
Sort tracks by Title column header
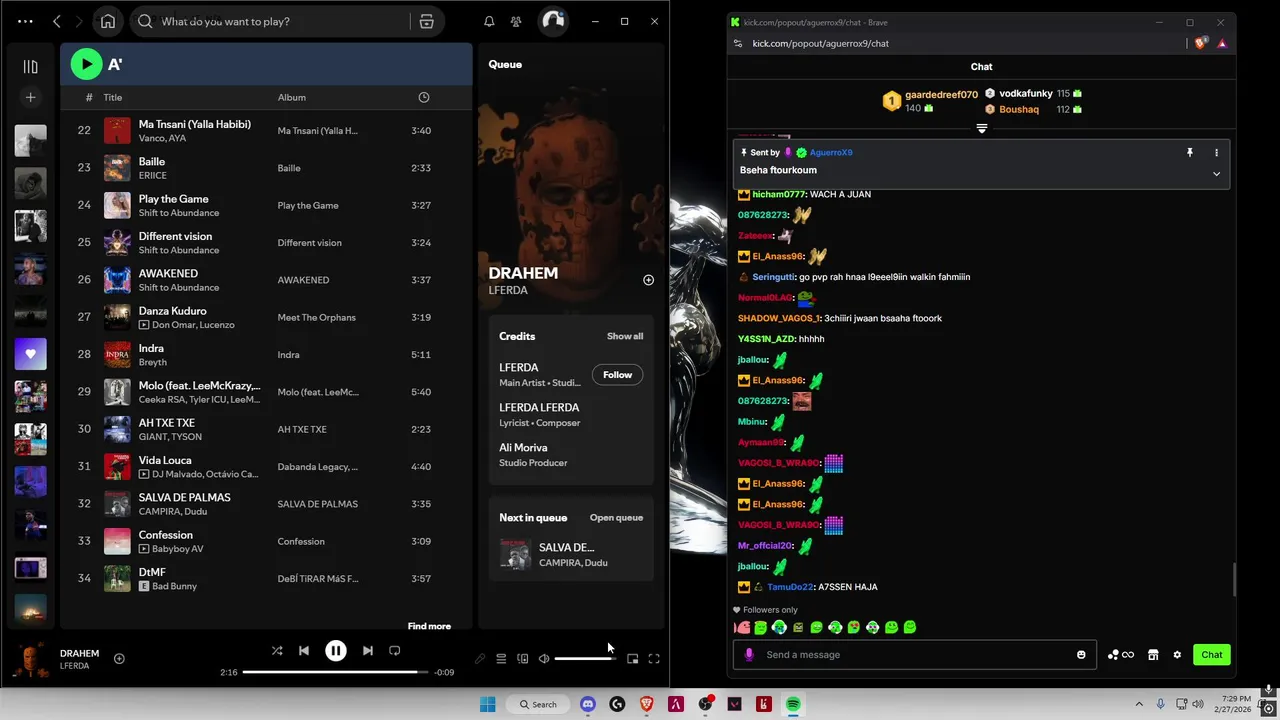pos(113,97)
